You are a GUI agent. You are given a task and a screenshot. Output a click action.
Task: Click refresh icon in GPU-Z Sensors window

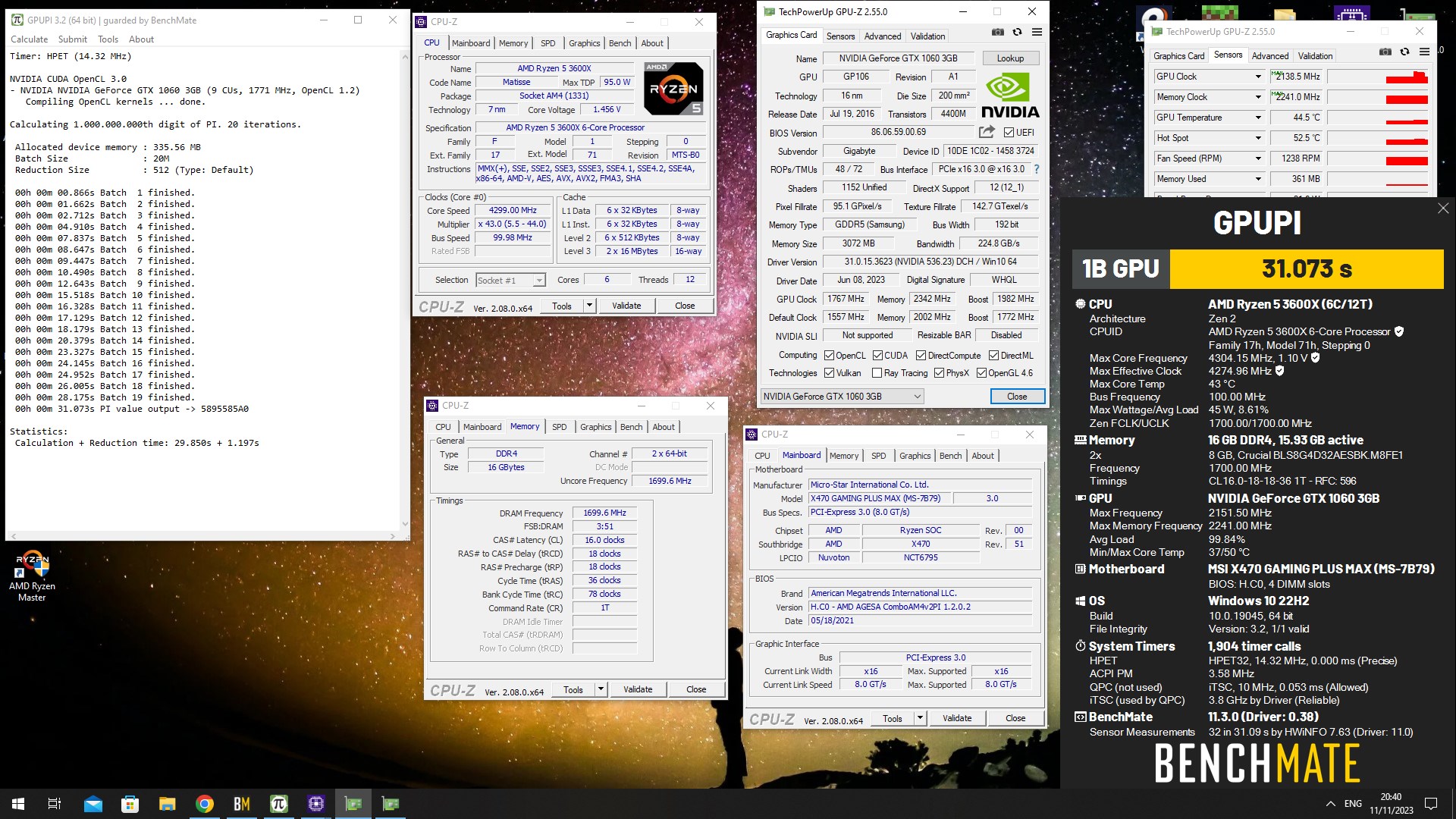coord(1404,52)
